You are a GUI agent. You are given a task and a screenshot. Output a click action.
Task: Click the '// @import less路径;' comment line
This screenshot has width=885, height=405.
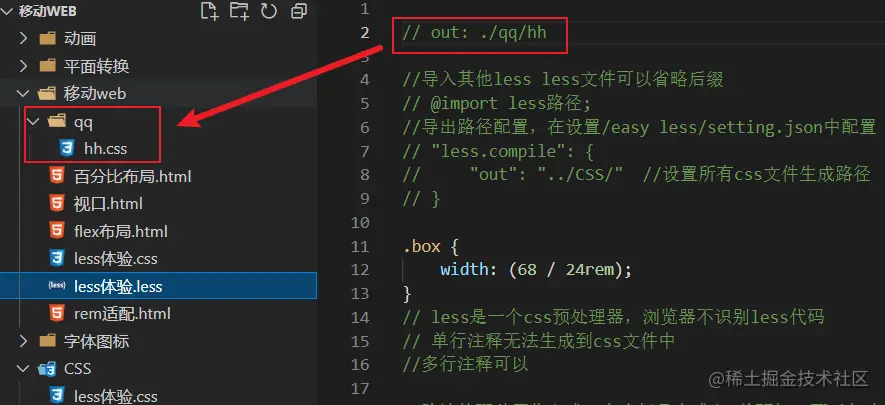497,104
